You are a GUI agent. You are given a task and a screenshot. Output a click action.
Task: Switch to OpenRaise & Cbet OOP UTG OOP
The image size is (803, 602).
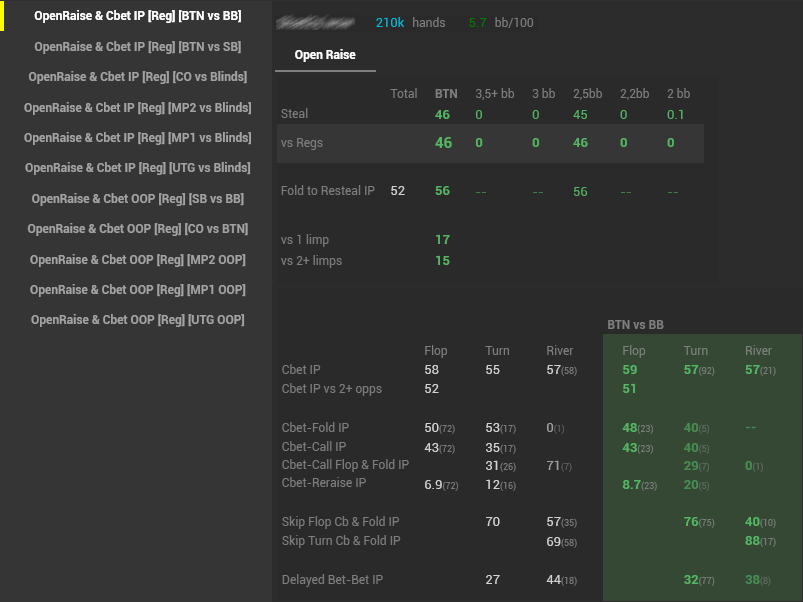pyautogui.click(x=137, y=320)
